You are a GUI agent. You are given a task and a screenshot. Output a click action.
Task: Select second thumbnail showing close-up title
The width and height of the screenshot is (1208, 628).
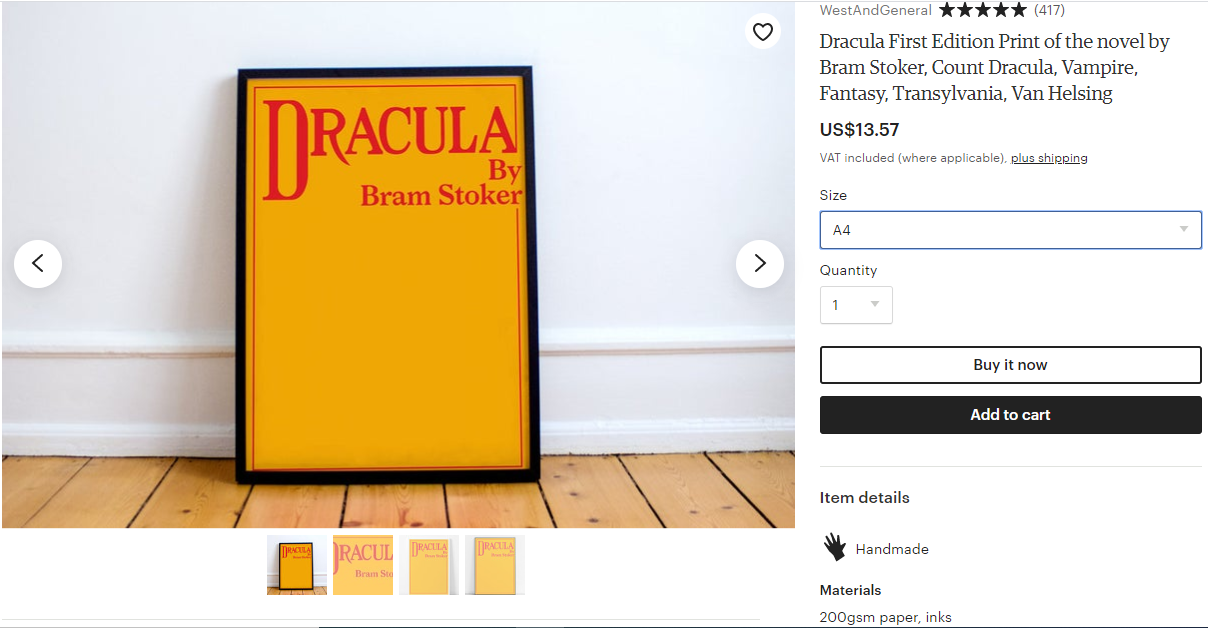point(363,565)
